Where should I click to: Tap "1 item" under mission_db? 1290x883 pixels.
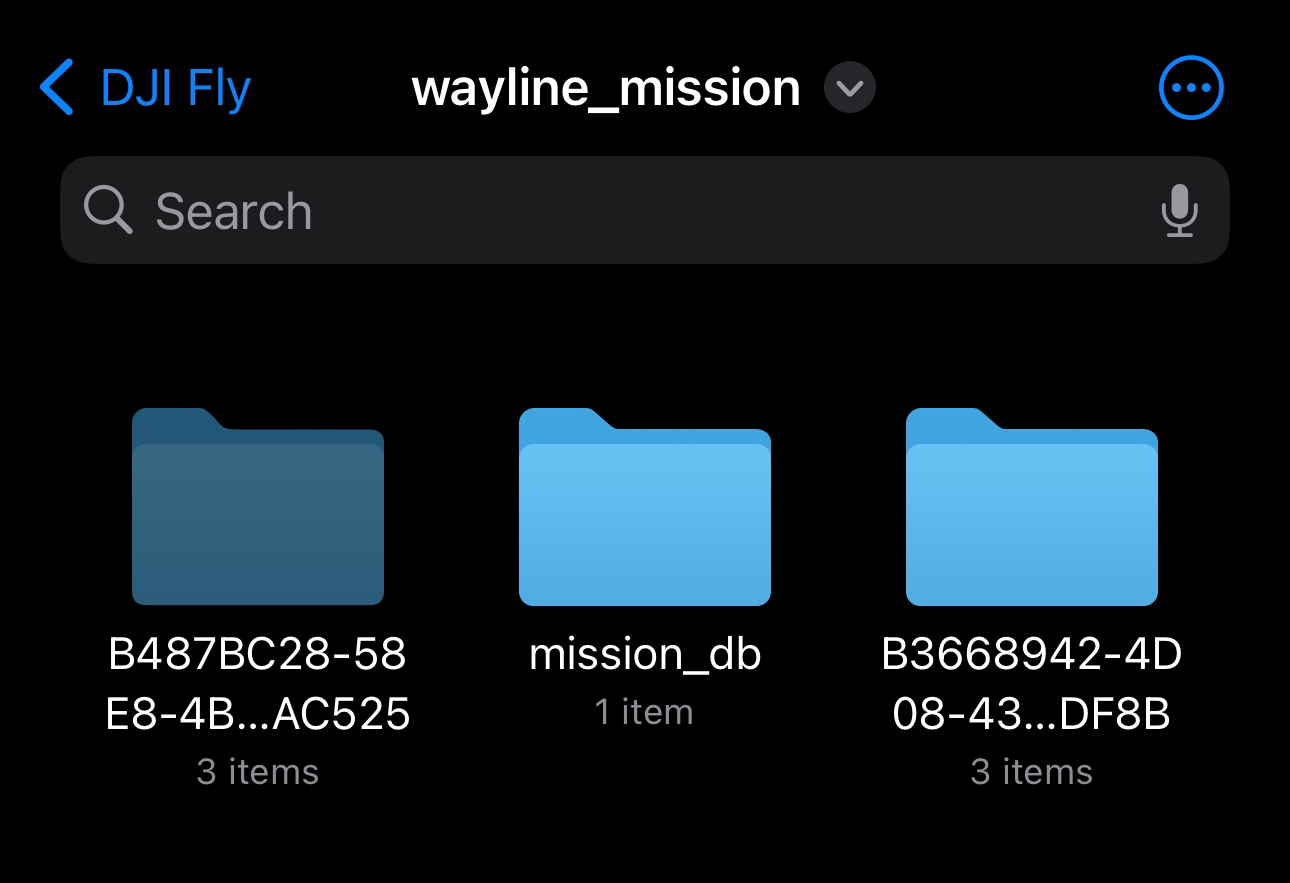644,712
